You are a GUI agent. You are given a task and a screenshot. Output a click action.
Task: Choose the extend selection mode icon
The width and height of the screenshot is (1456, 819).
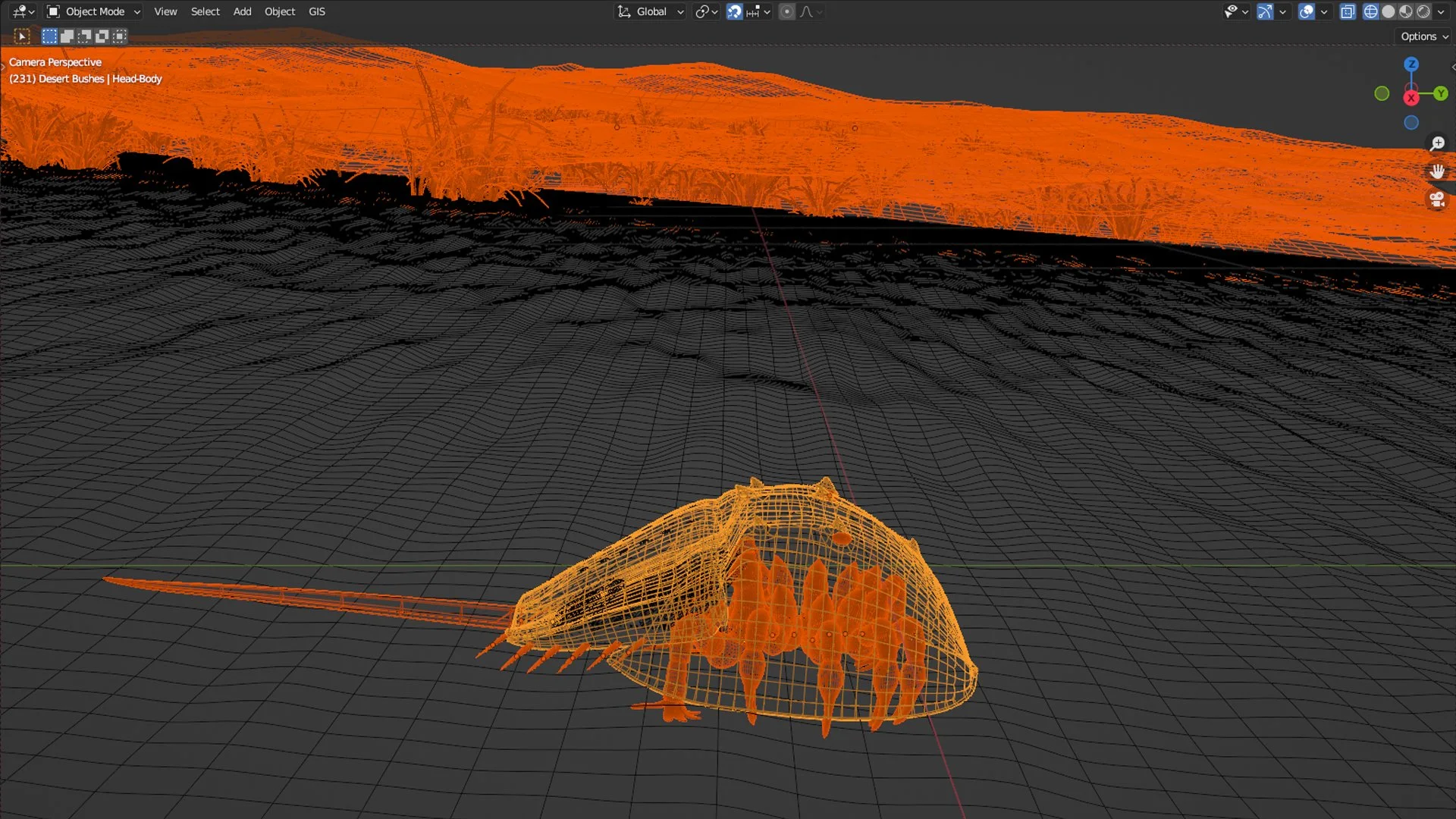point(67,36)
